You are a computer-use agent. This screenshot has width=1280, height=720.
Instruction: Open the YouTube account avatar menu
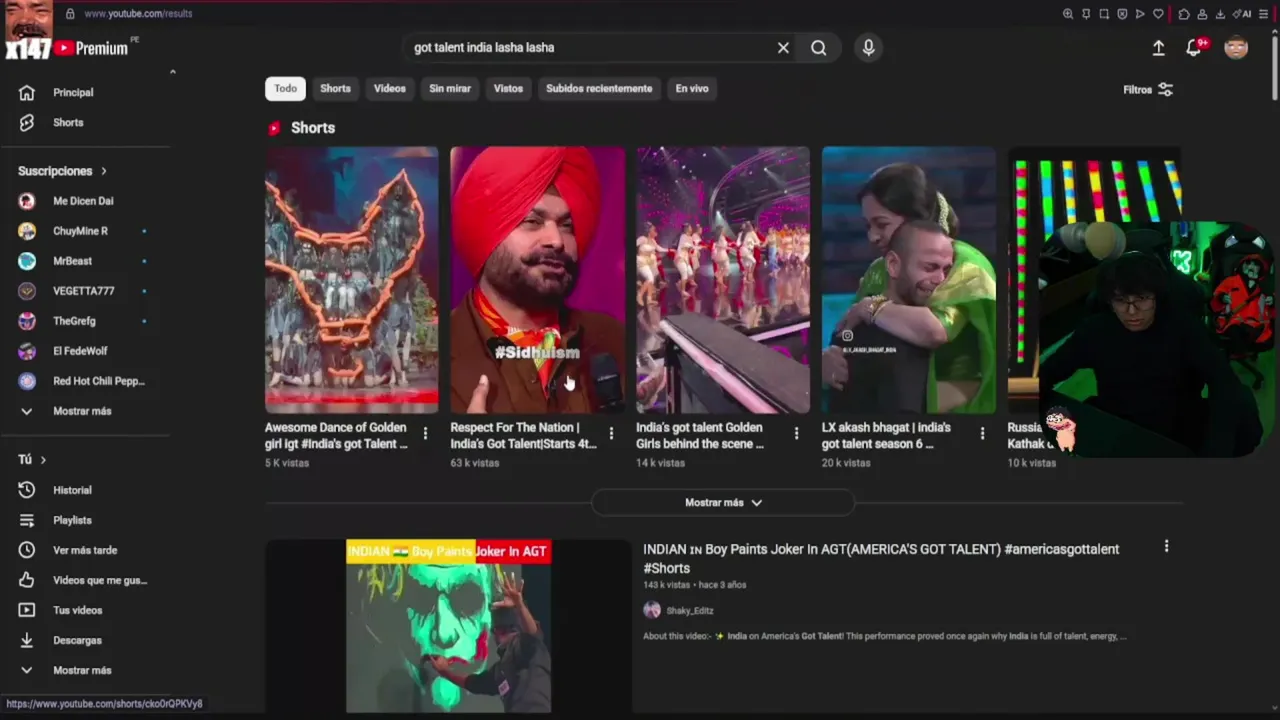(x=1236, y=48)
